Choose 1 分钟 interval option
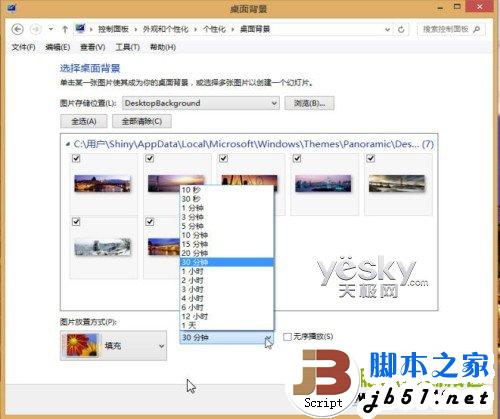Viewport: 500px width, 419px height. [x=227, y=208]
